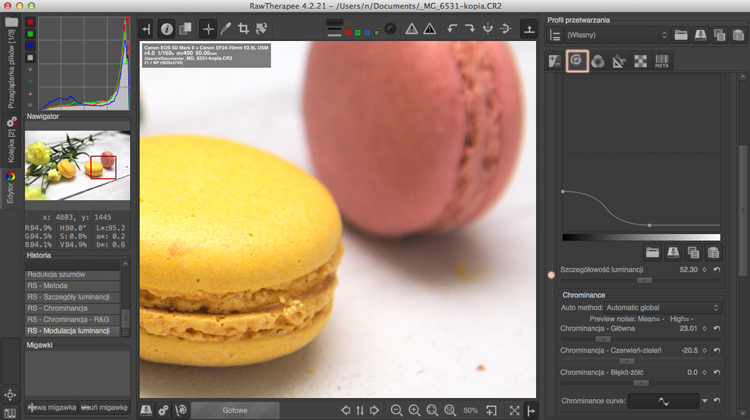
Task: Toggle image info overlay icon
Action: click(166, 29)
